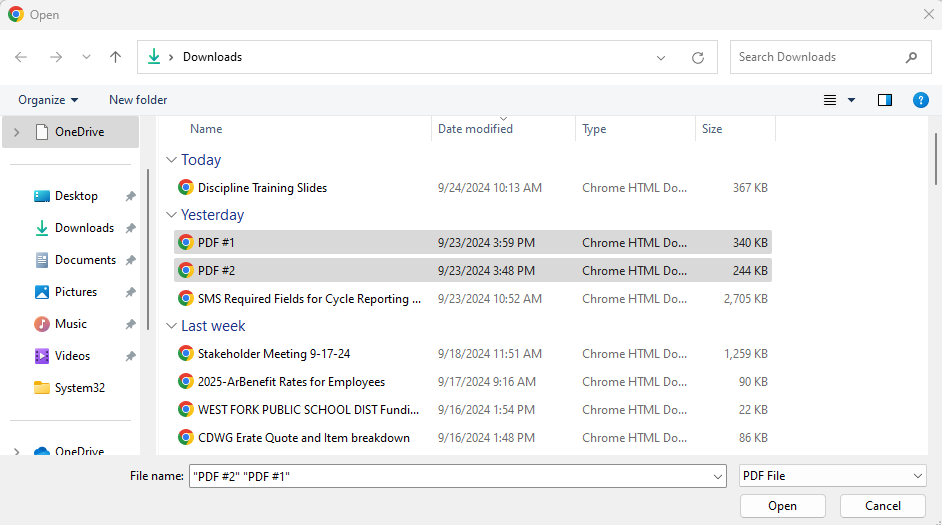The height and width of the screenshot is (525, 942).
Task: Click Chrome icon next to PDF #2
Action: (186, 270)
